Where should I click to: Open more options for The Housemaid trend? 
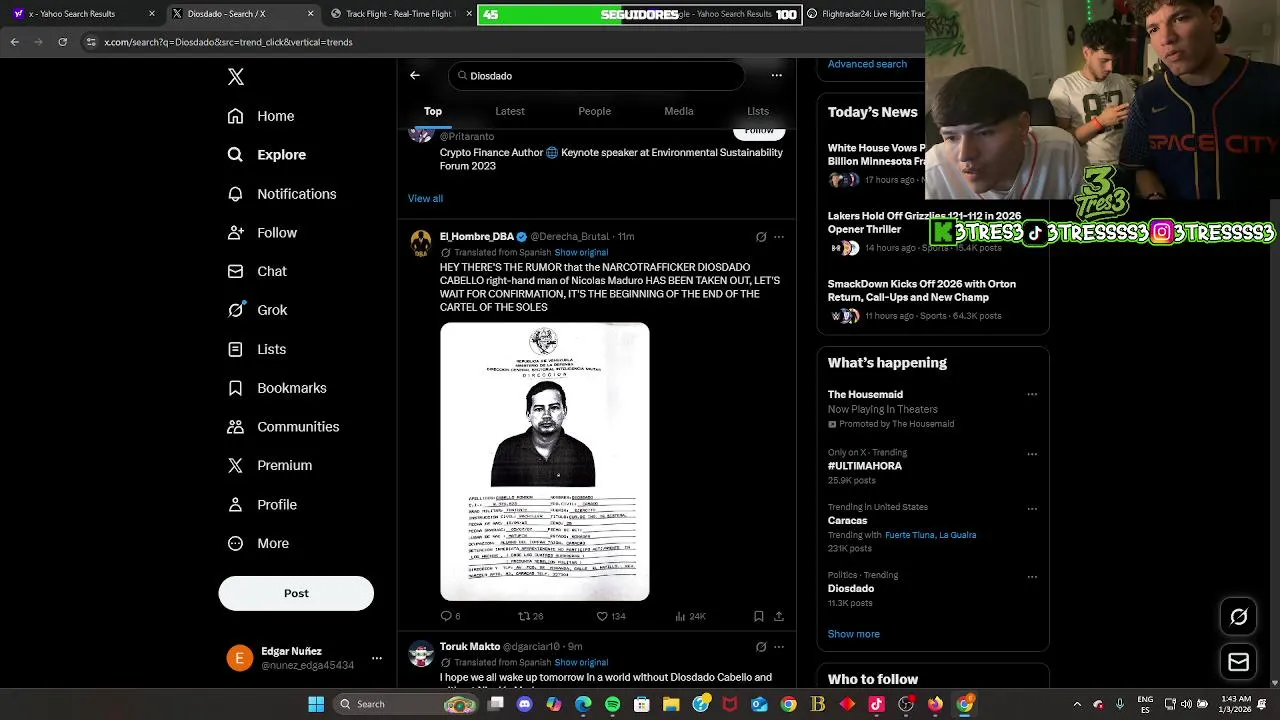coord(1032,394)
